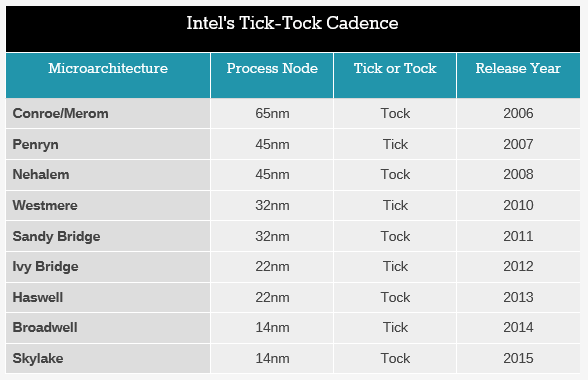
Task: Select the Conroe/Merom row label
Action: click(108, 114)
